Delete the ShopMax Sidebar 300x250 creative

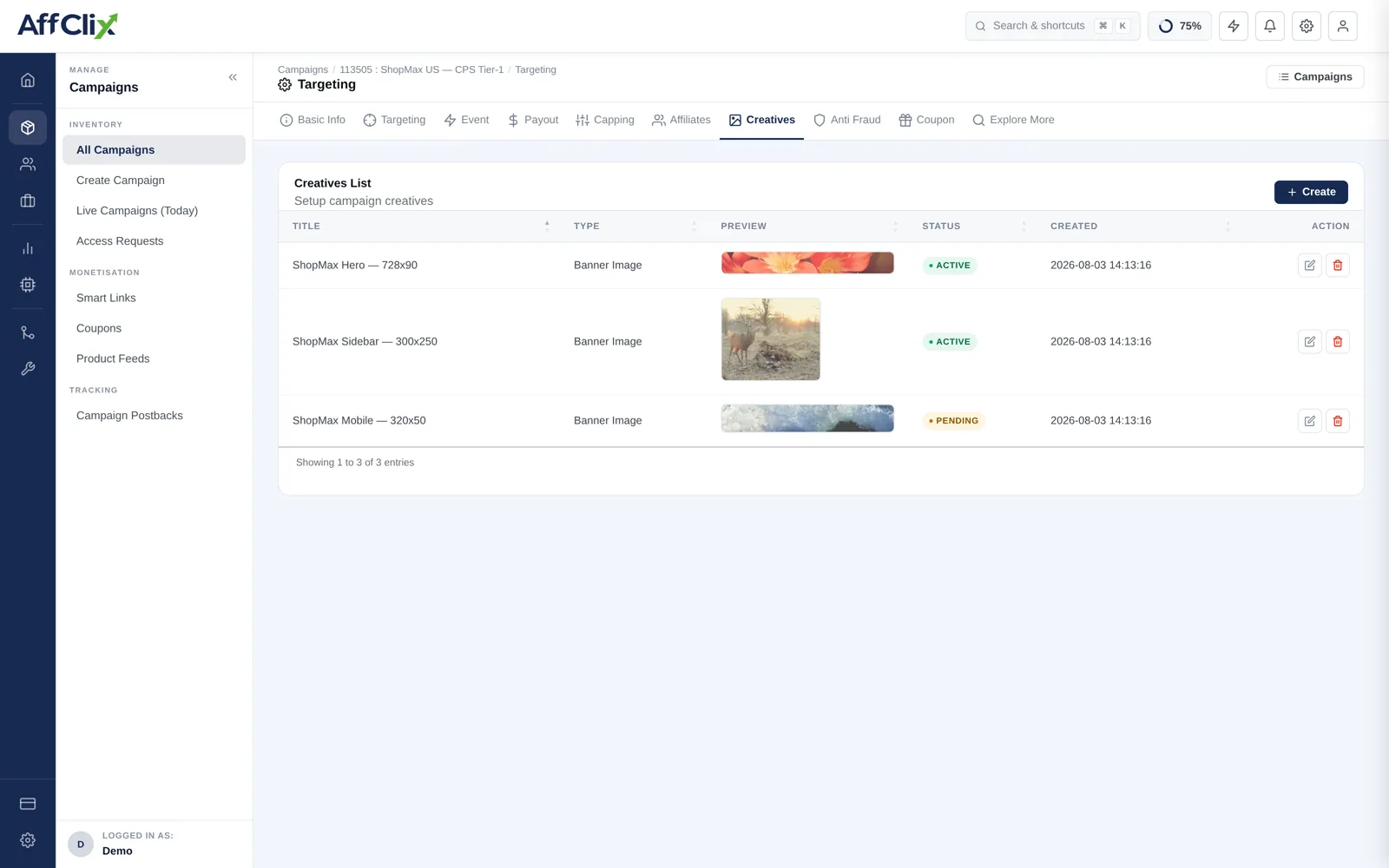coord(1338,342)
